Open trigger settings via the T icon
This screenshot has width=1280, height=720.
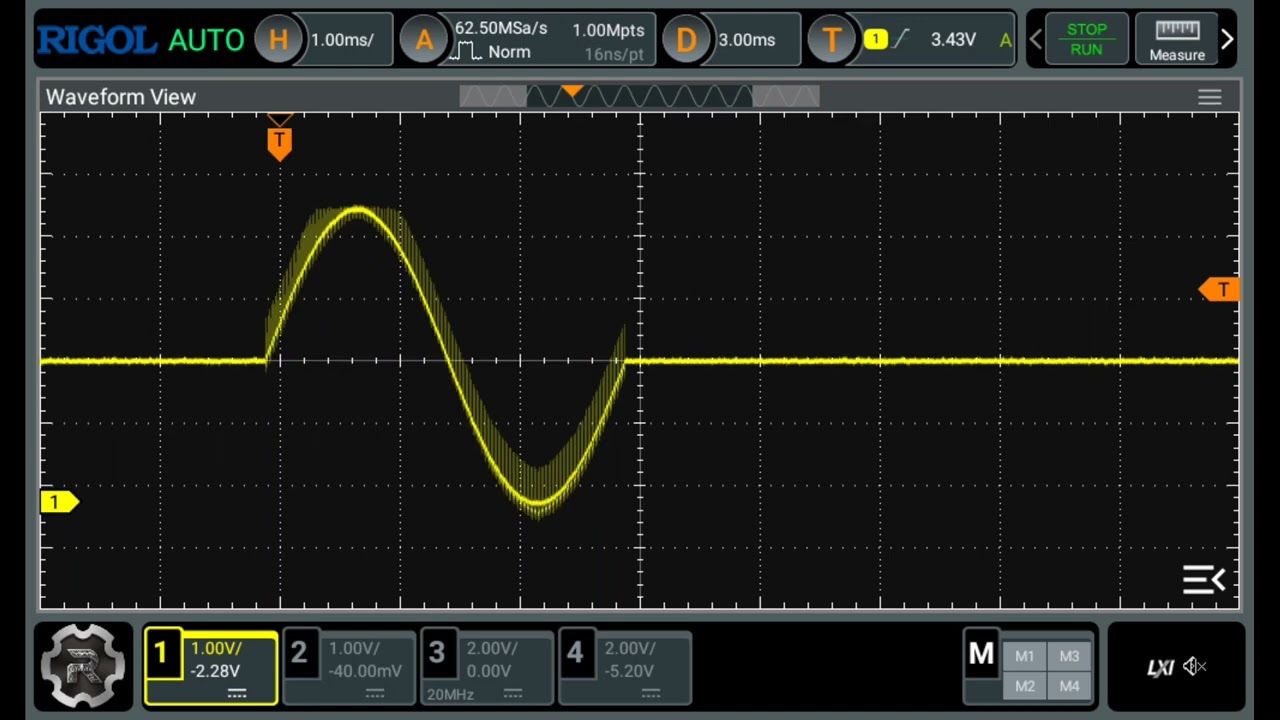[x=833, y=39]
